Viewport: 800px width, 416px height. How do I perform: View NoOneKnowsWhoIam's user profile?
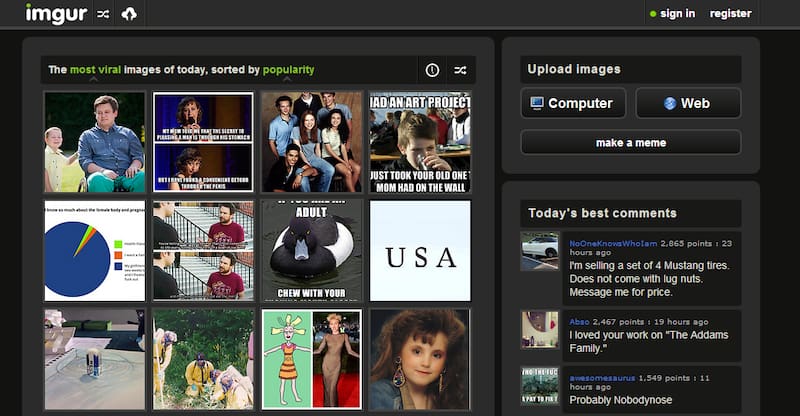(611, 243)
